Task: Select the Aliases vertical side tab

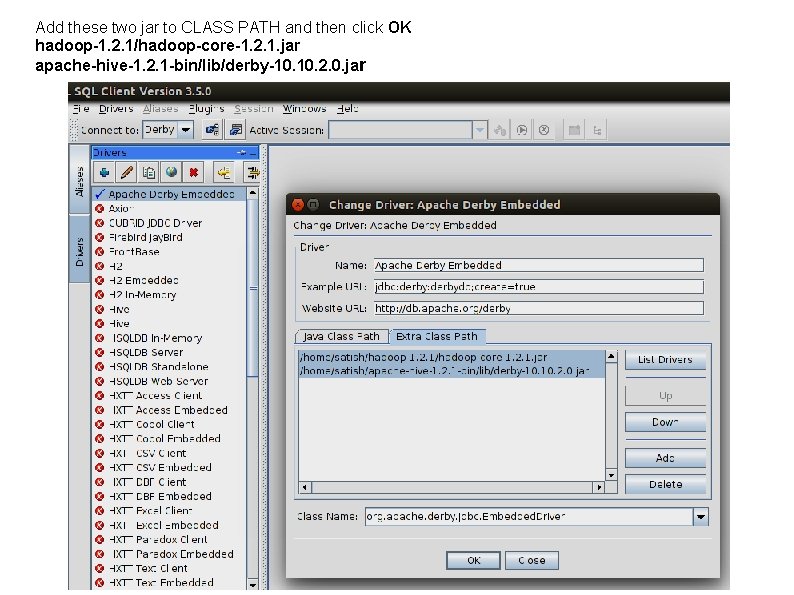Action: (79, 181)
